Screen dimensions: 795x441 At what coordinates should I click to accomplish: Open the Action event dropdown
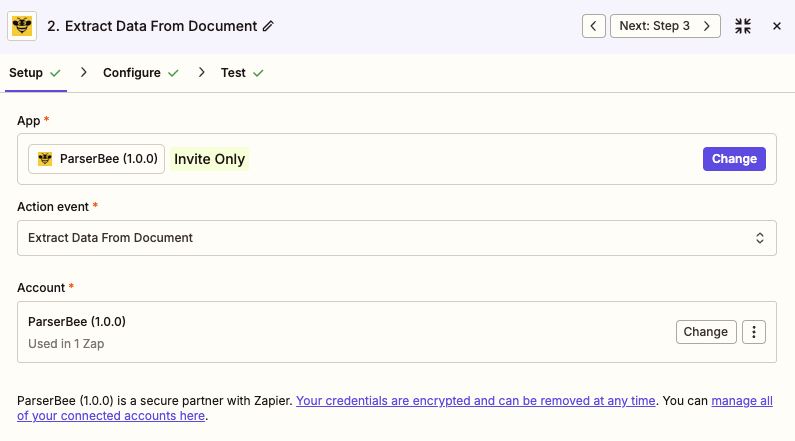tap(396, 238)
